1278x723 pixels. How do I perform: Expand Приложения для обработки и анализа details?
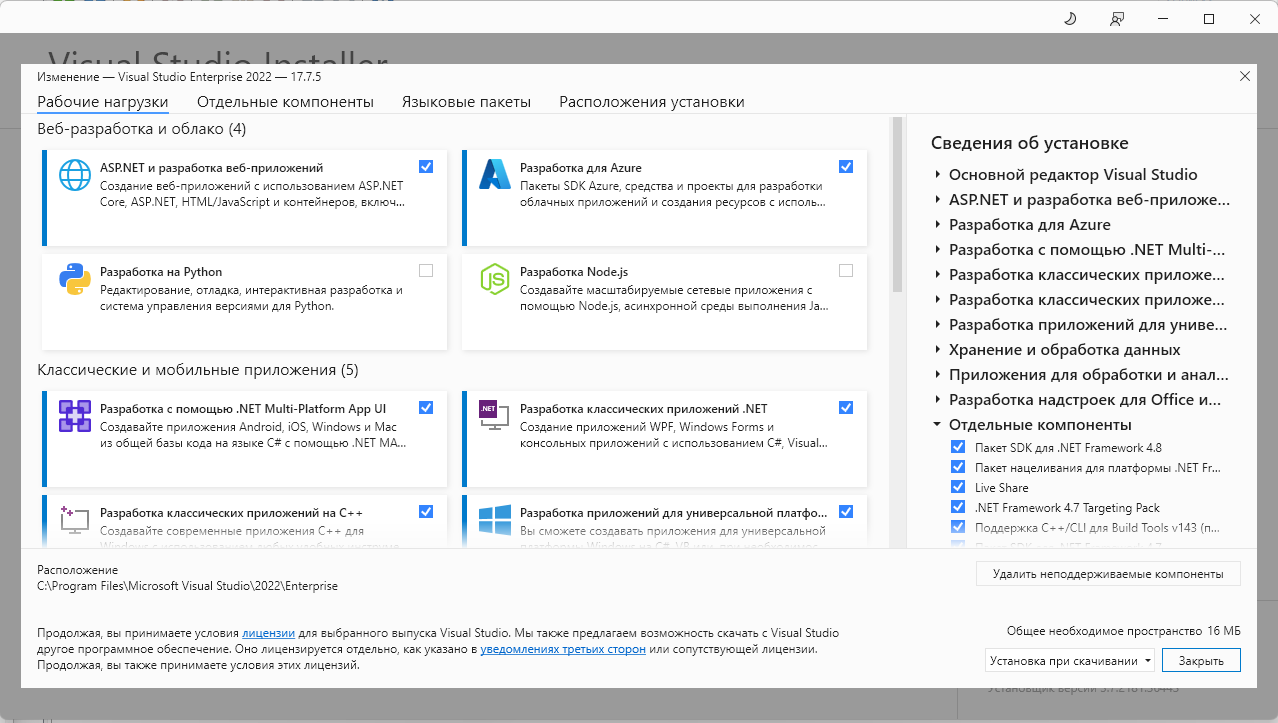938,374
